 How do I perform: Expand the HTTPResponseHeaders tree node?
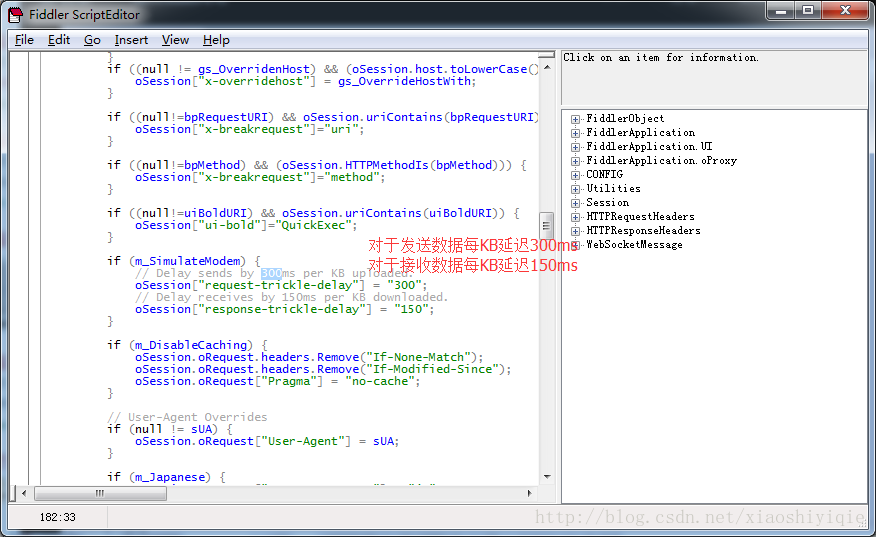(x=575, y=231)
